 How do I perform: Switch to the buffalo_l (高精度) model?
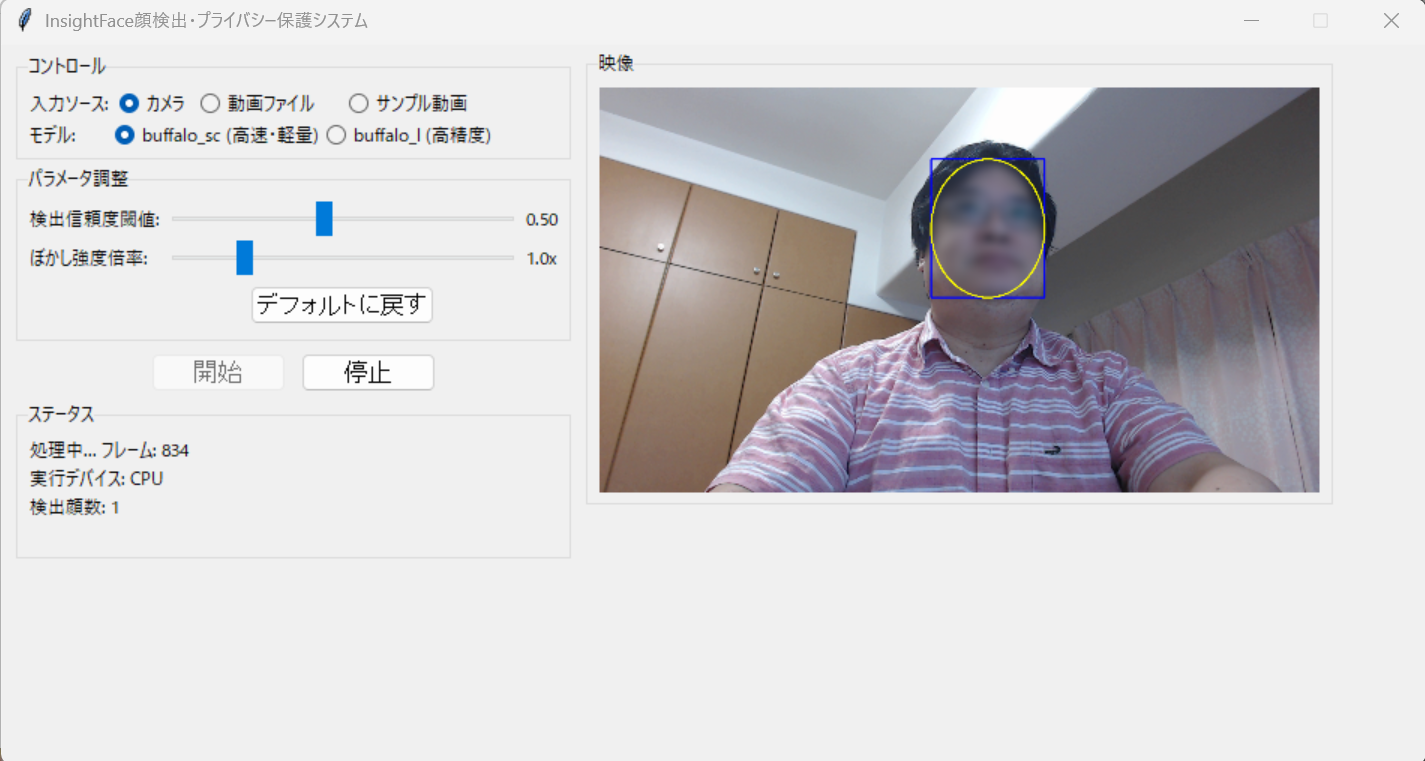point(336,134)
